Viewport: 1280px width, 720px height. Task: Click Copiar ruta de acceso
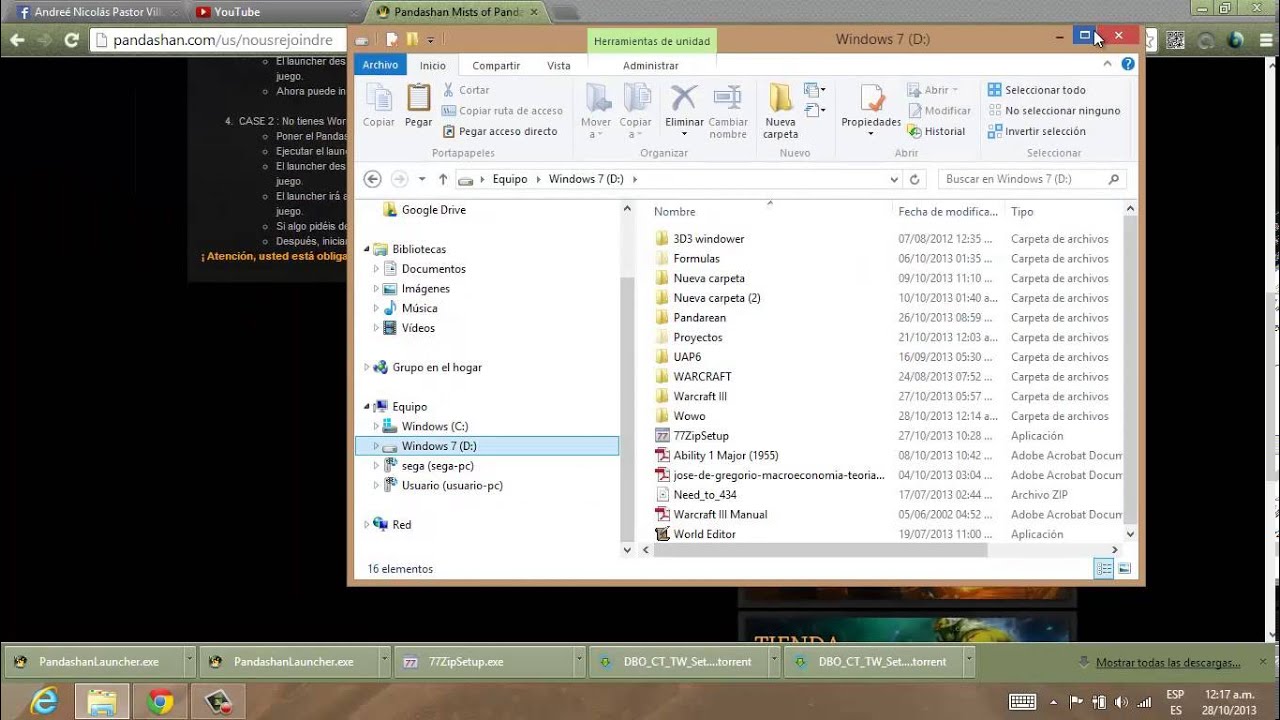503,111
